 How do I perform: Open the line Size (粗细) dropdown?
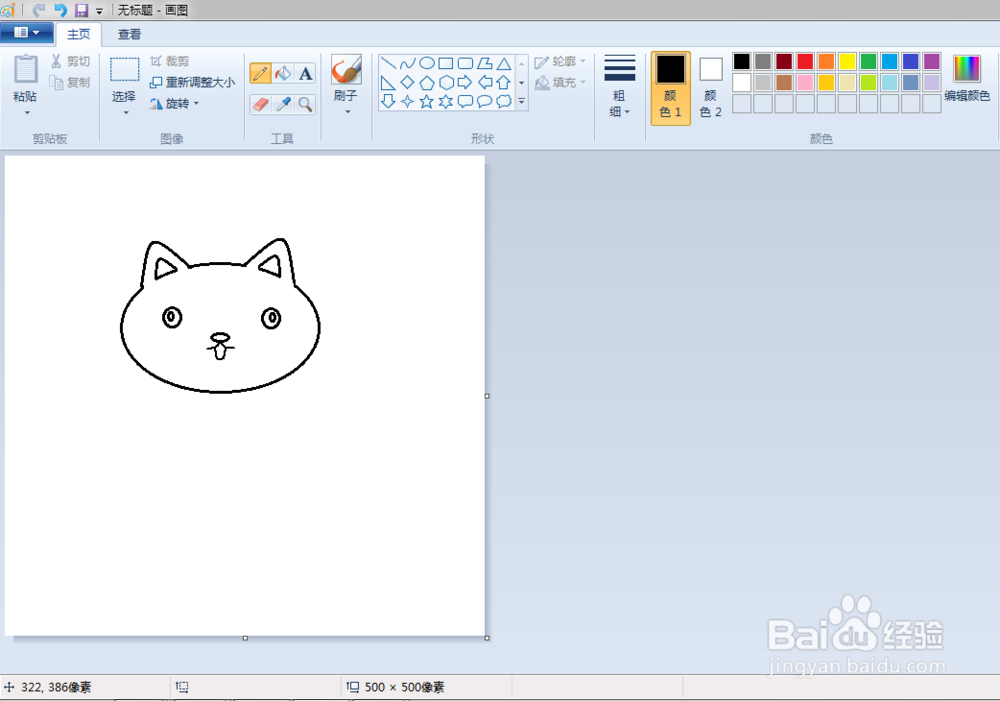coord(619,87)
